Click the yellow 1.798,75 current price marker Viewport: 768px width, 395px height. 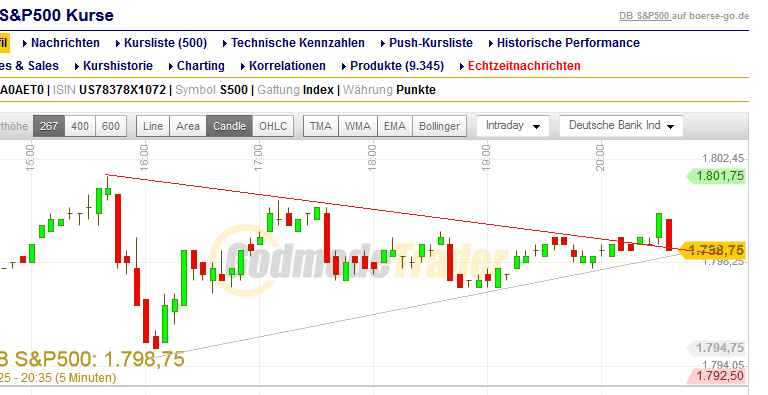tap(713, 250)
